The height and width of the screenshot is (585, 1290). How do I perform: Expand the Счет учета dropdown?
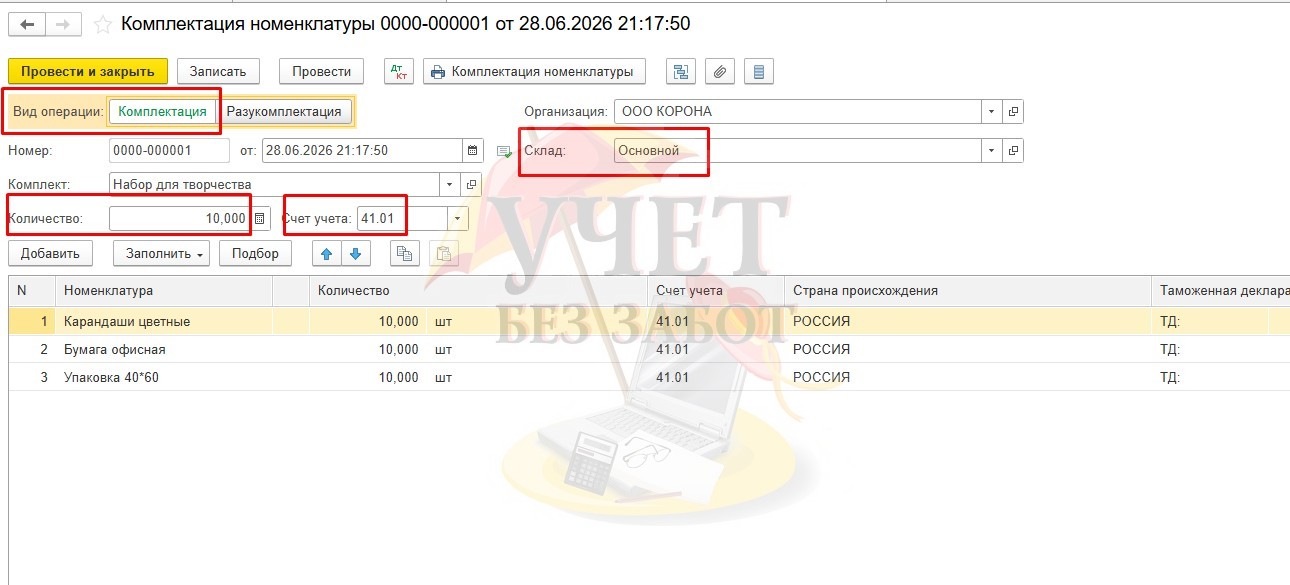click(459, 218)
